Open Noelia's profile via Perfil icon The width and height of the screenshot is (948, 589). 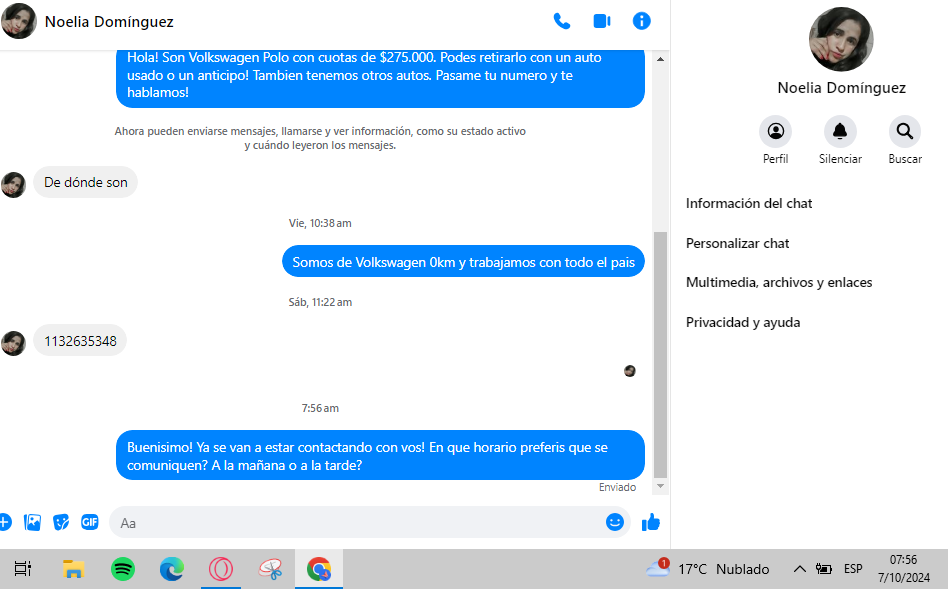pos(776,131)
